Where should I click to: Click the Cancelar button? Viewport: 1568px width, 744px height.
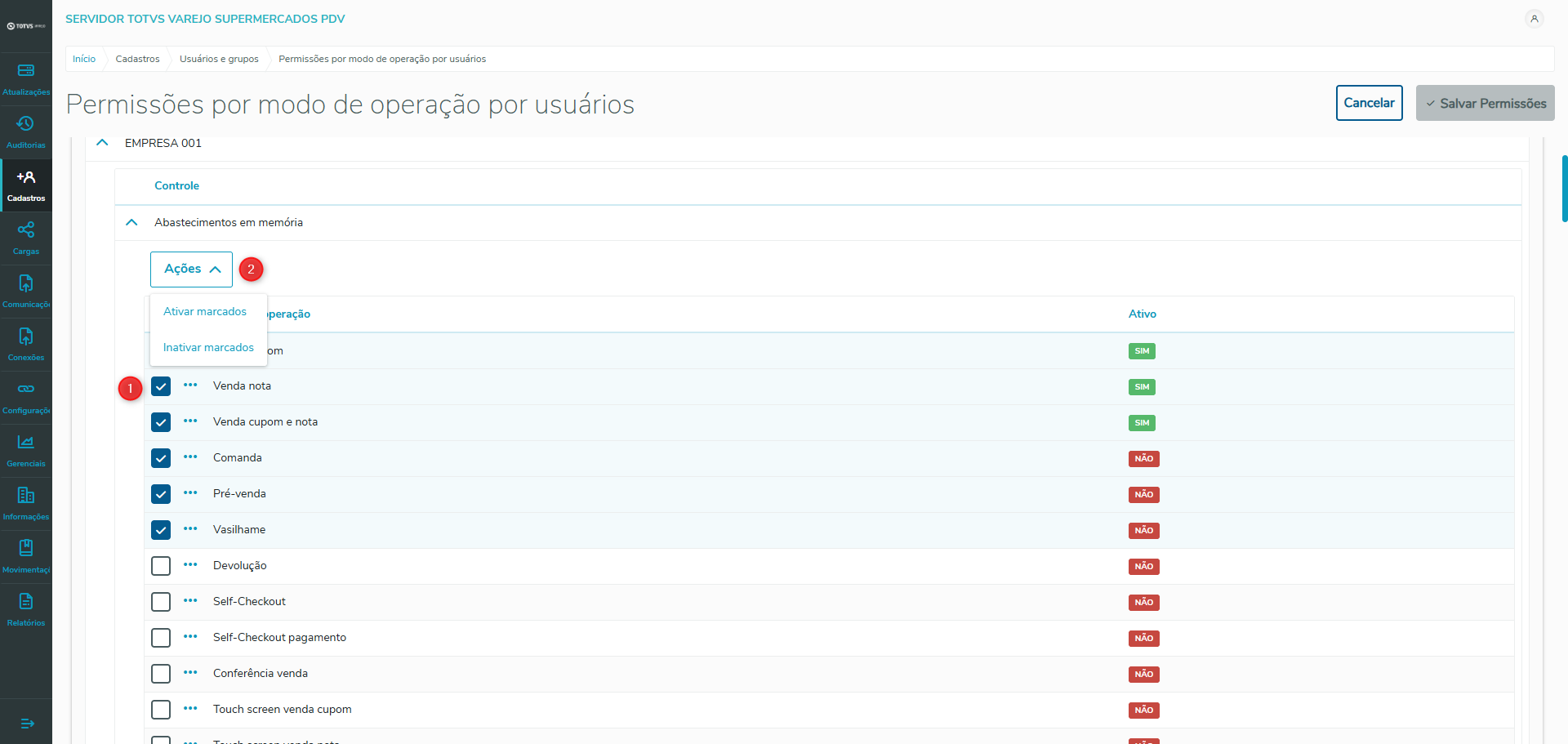pyautogui.click(x=1369, y=103)
